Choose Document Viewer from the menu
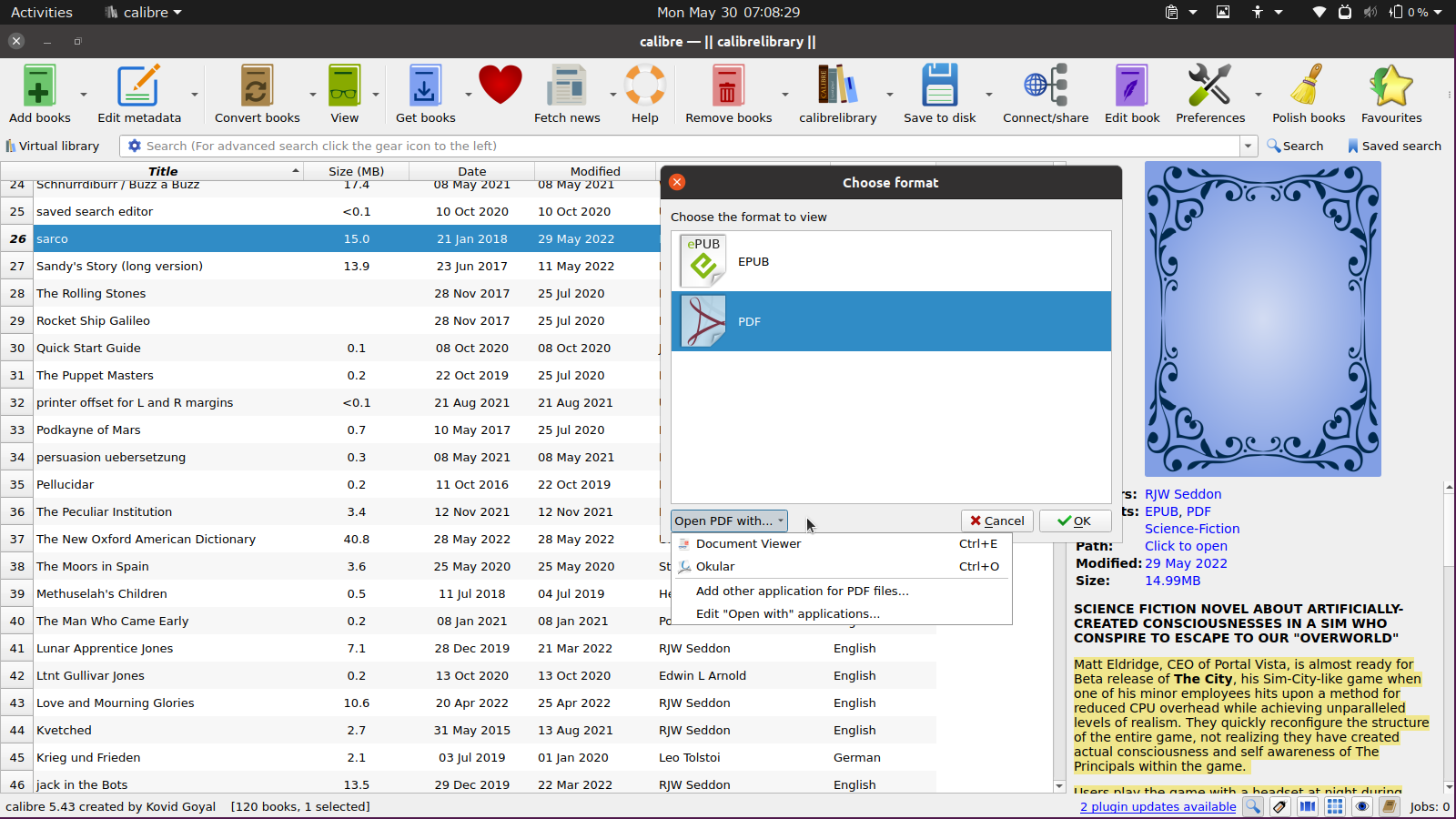 coord(841,543)
